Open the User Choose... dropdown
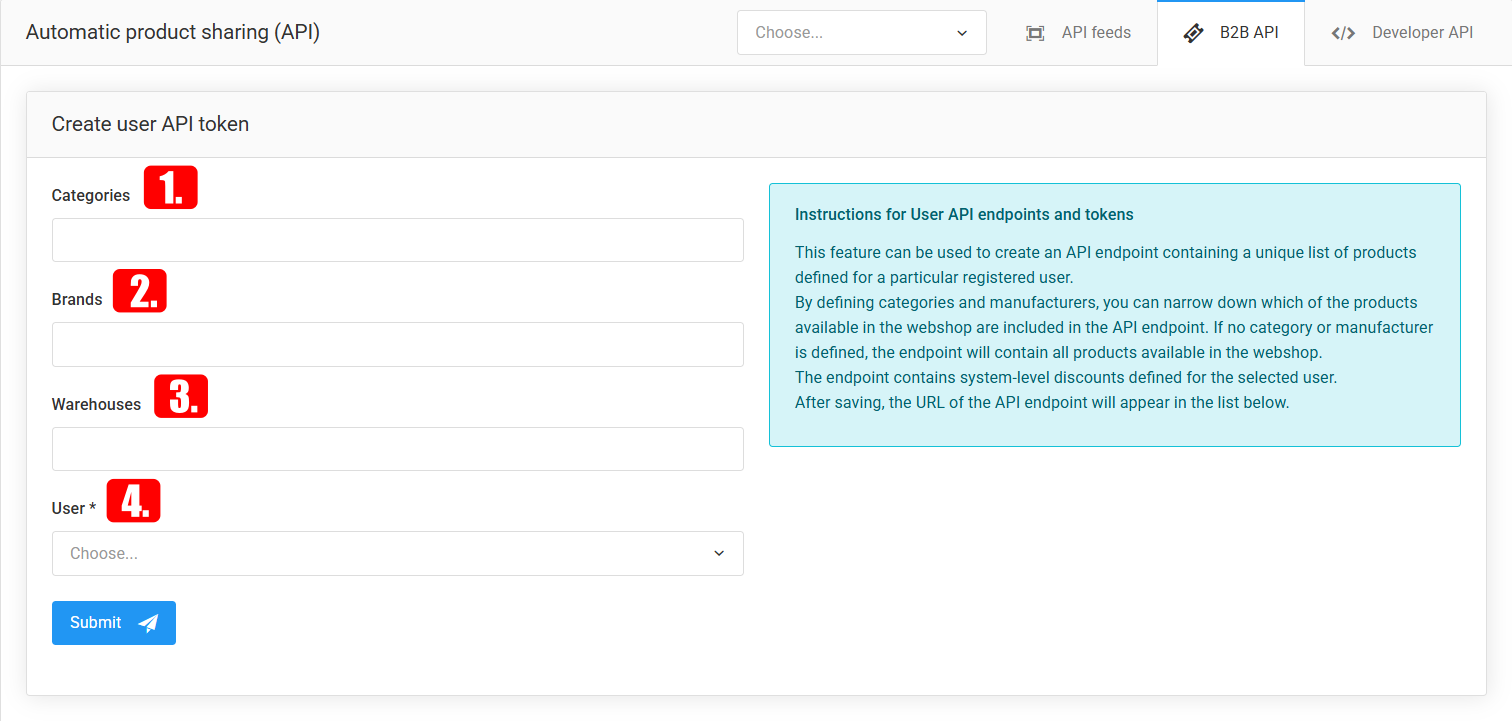This screenshot has width=1512, height=721. [398, 553]
